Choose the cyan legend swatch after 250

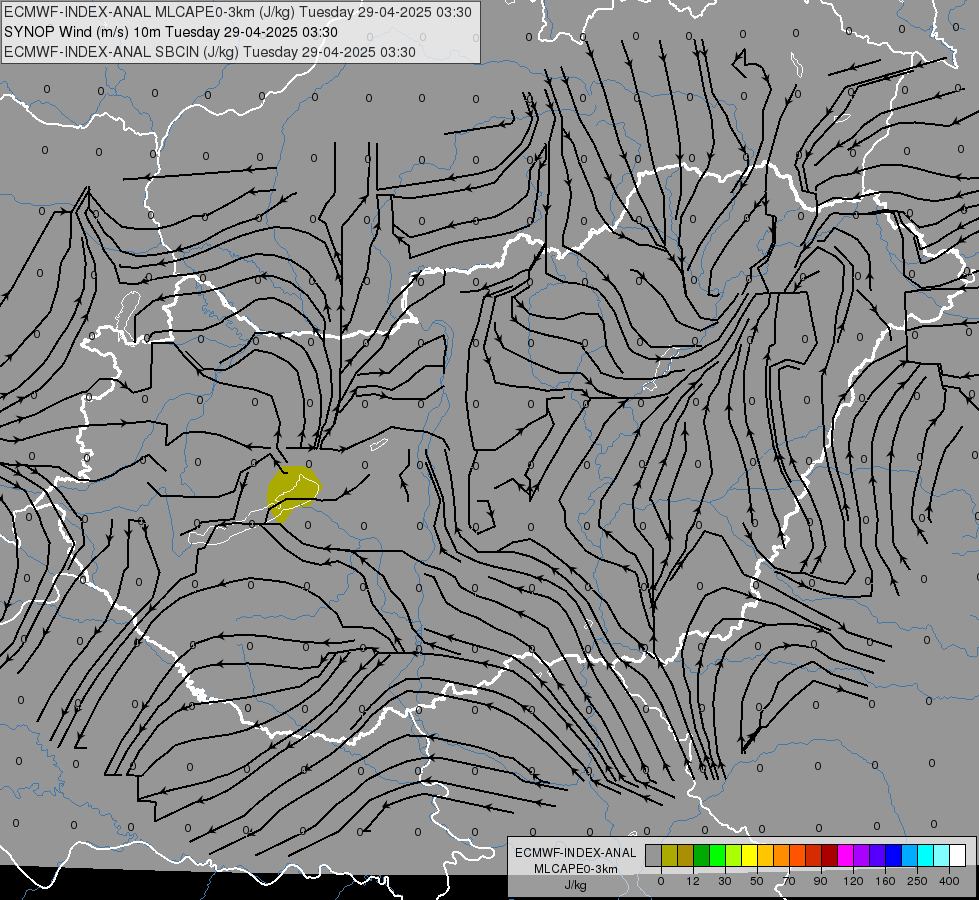click(x=925, y=855)
